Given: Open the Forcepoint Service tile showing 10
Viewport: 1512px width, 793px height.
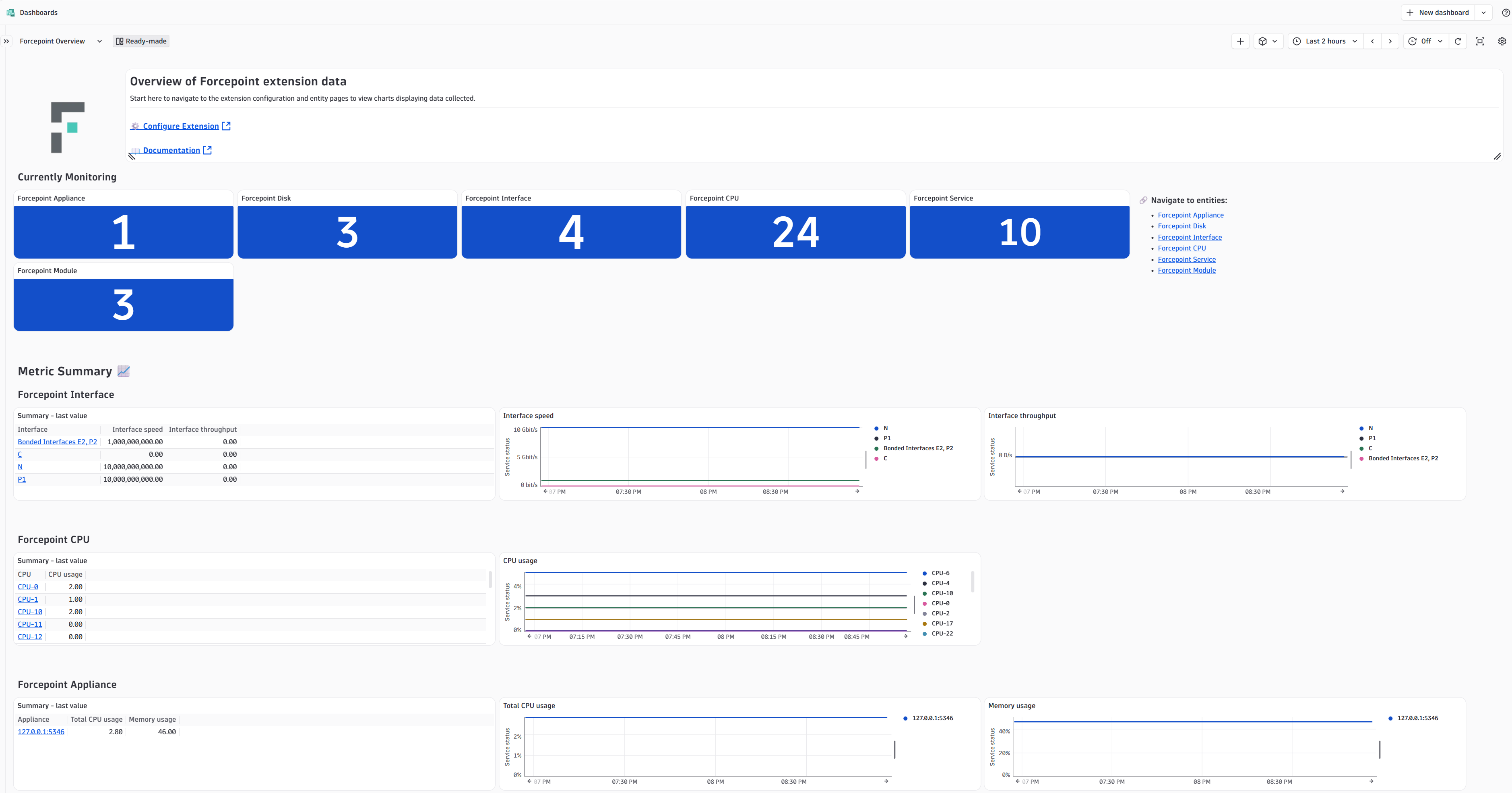Looking at the screenshot, I should click(1020, 224).
